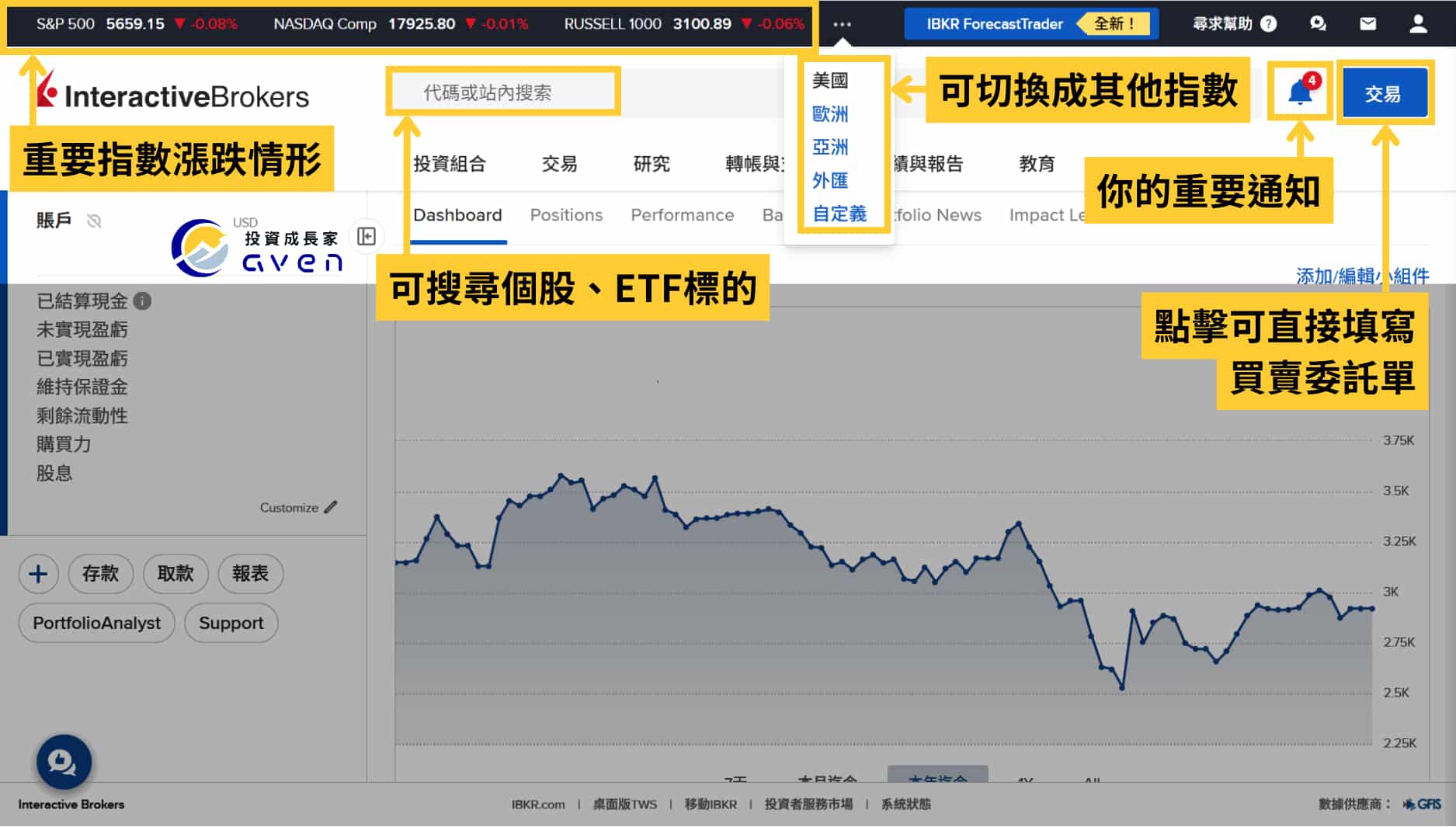
Task: Click the RUSSELL 1000 ticker quote
Action: pos(684,24)
